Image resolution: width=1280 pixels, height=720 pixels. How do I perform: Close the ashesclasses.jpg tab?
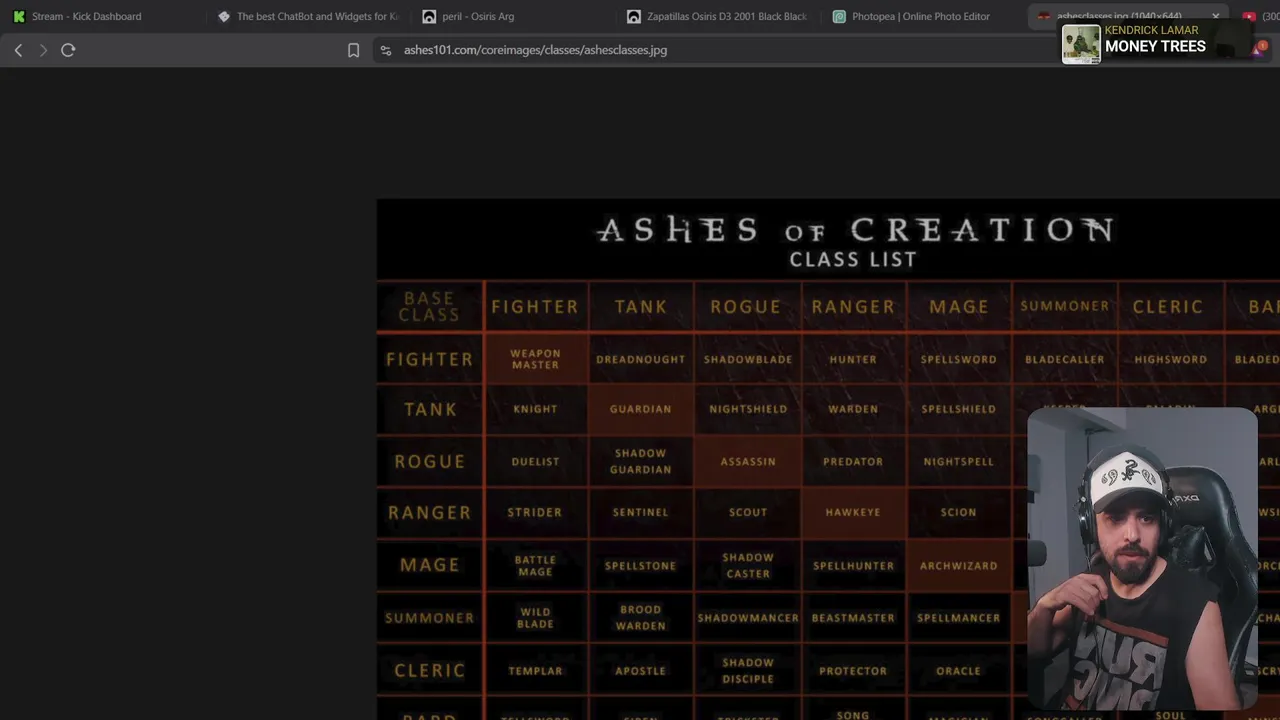coord(1215,16)
